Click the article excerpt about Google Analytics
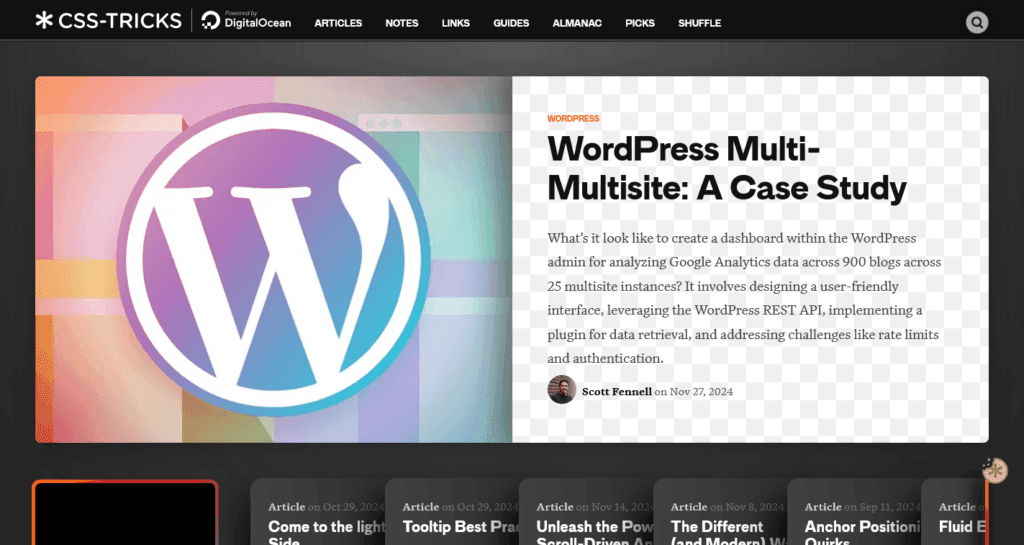Screen dimensions: 1024x545 [x=744, y=298]
